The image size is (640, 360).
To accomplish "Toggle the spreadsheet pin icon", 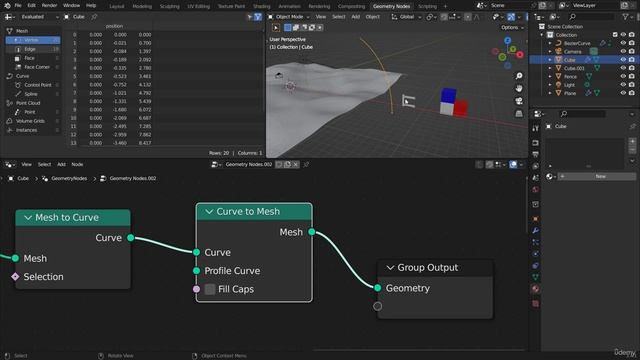I will pos(94,17).
